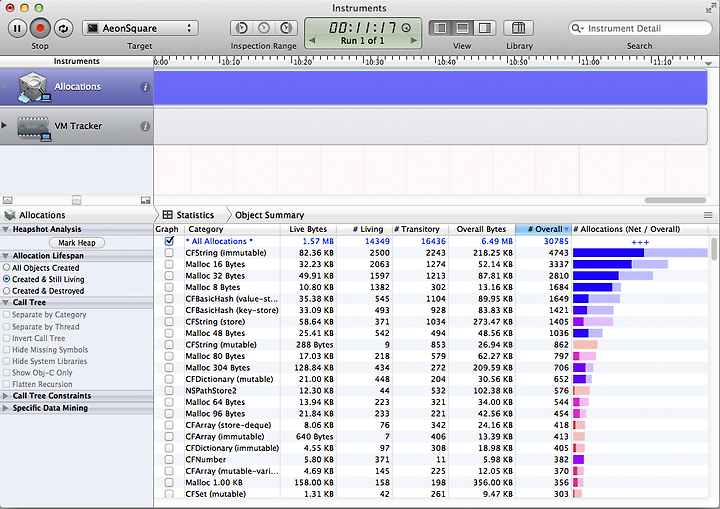Viewport: 720px width, 509px height.
Task: Expand Specific Data Mining section
Action: point(6,408)
